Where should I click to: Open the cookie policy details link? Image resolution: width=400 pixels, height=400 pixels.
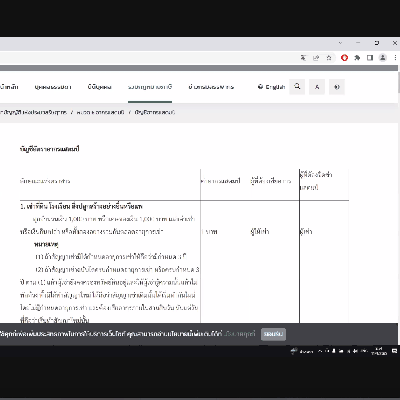coord(239,334)
